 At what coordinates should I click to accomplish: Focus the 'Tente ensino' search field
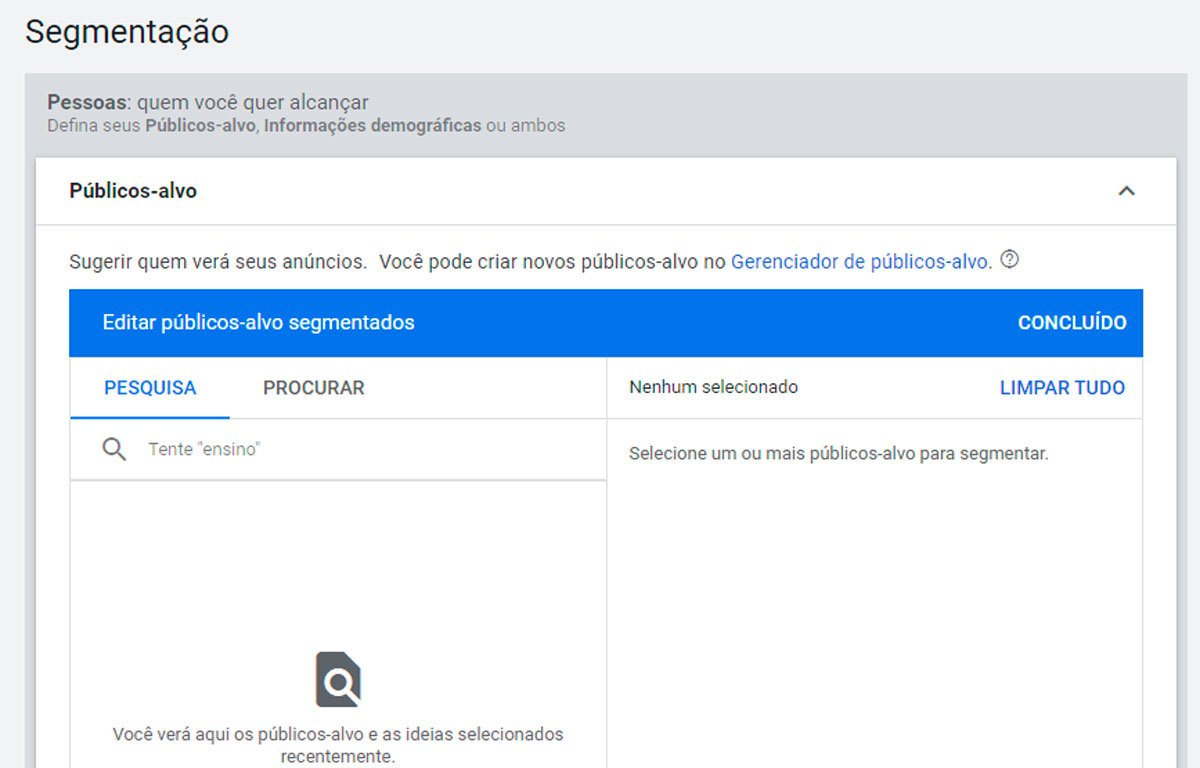point(360,450)
